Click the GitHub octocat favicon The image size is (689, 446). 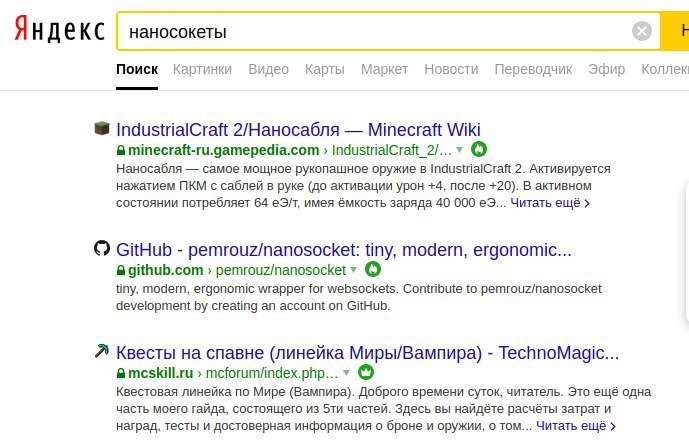click(x=102, y=248)
